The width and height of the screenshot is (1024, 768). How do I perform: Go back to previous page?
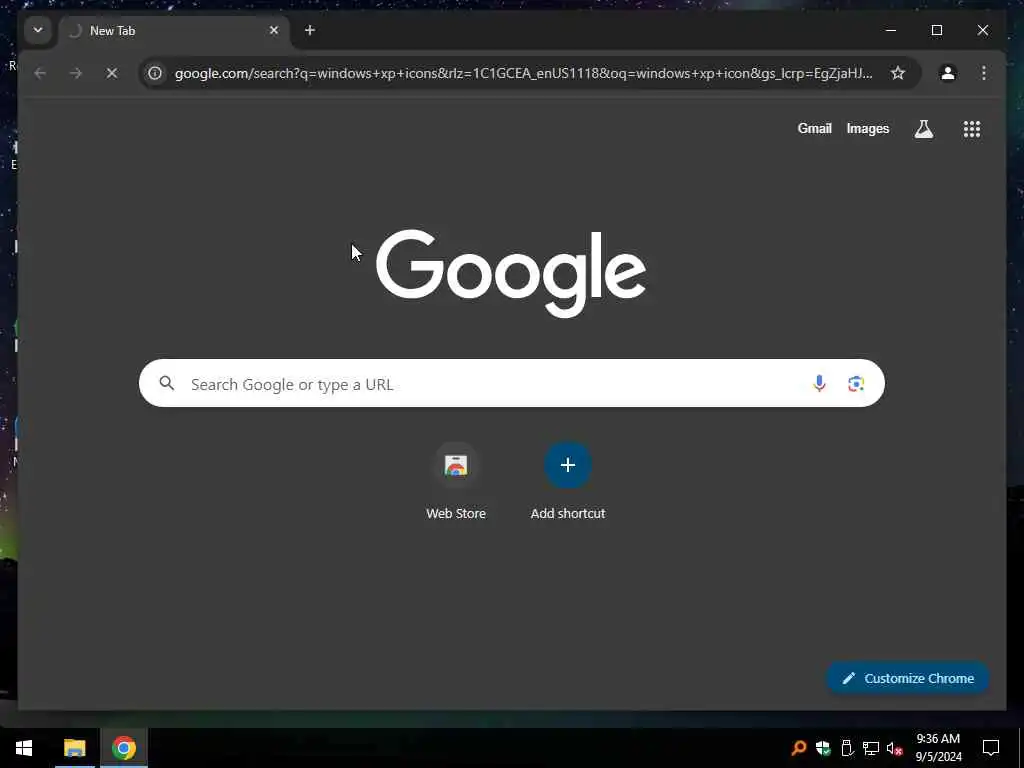pyautogui.click(x=40, y=73)
